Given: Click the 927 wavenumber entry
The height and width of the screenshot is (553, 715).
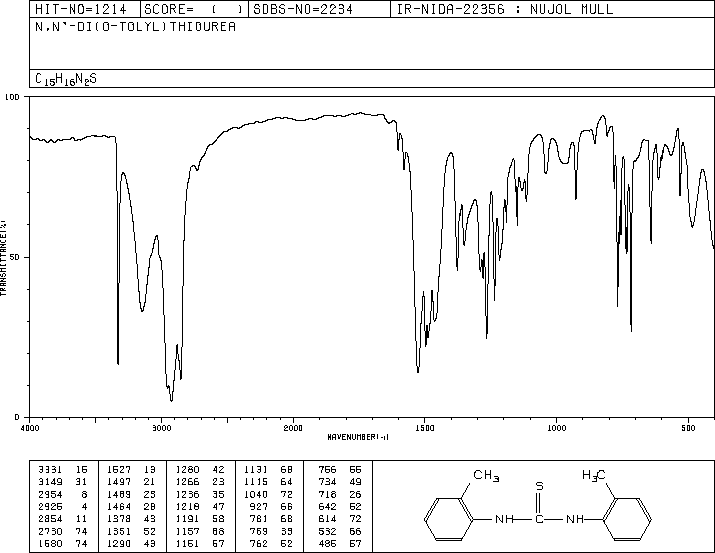Looking at the screenshot, I should pos(259,507).
